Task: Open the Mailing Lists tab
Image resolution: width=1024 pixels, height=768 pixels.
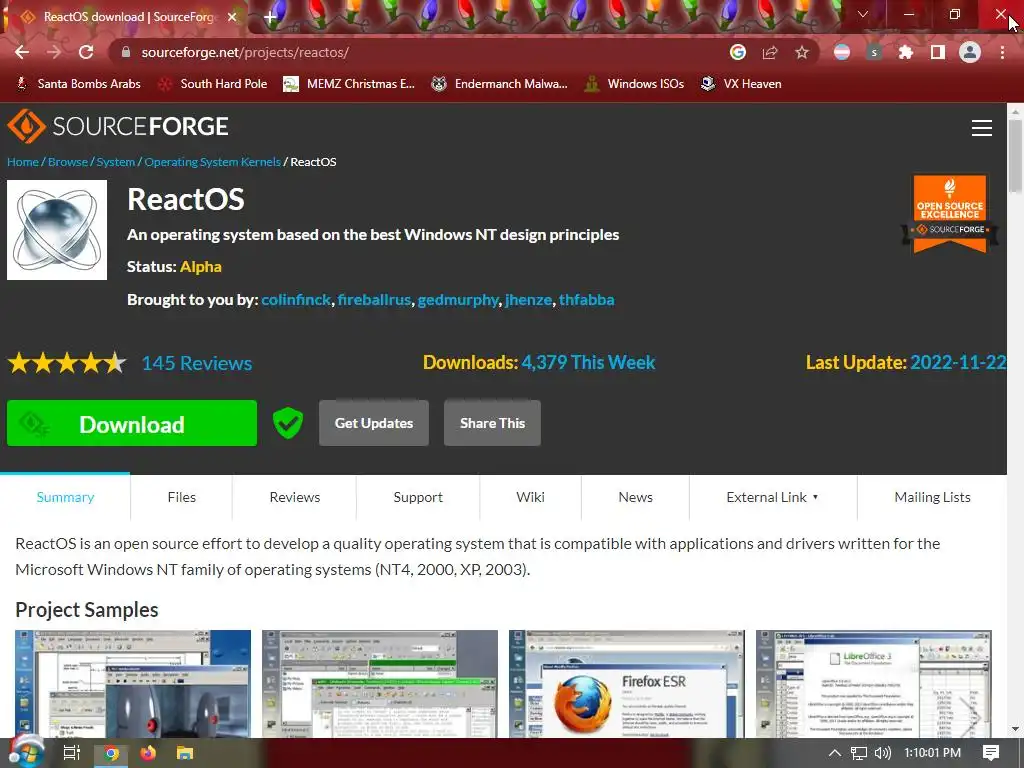Action: 932,497
